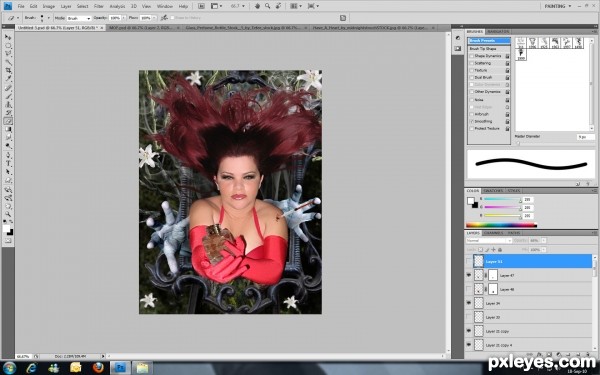Show Layer 48 with its visibility box
This screenshot has width=600, height=375.
point(469,289)
